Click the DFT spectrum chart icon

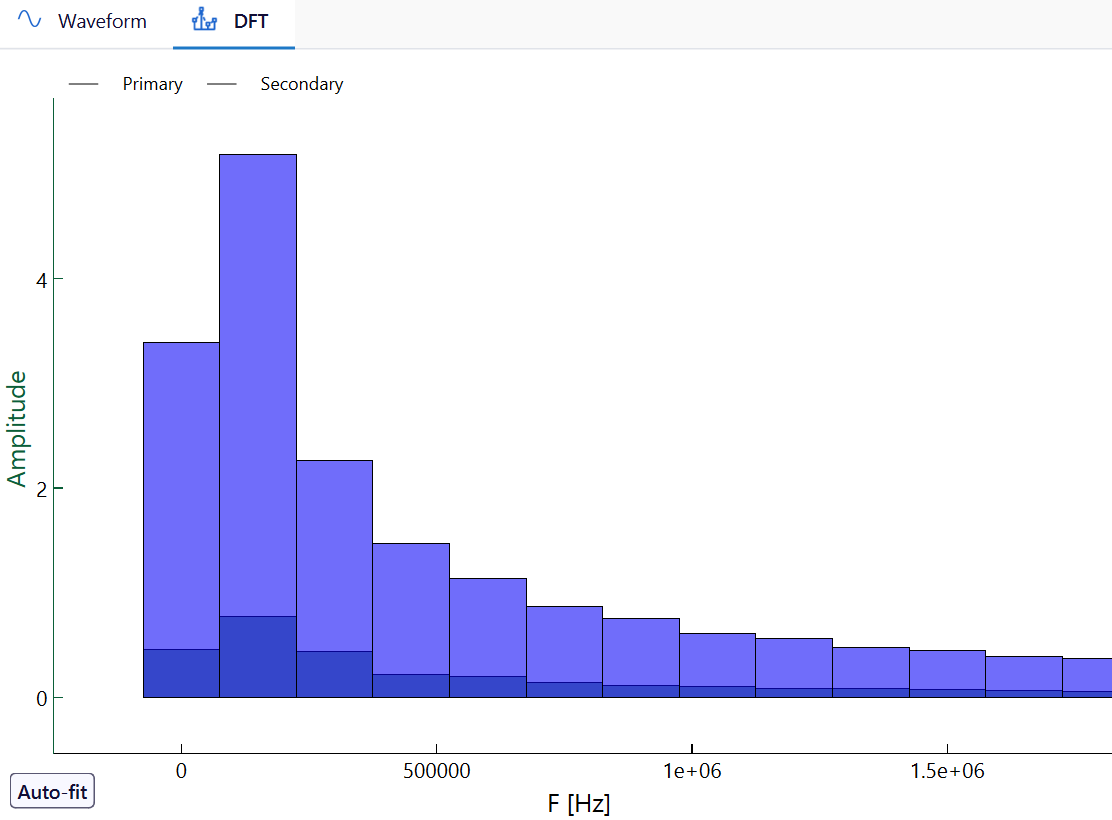[x=204, y=20]
